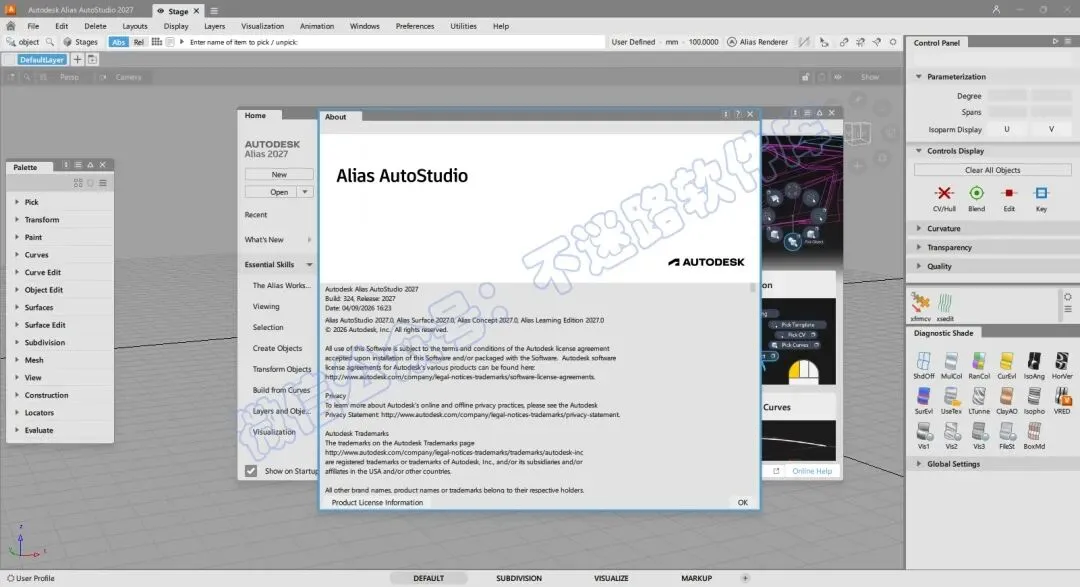The width and height of the screenshot is (1080, 587).
Task: Choose the ClayAO diagnostic shade icon
Action: 1006,396
